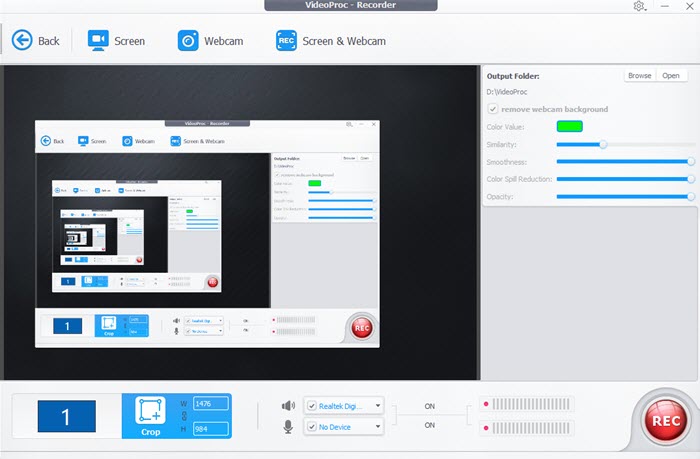Open the settings gear menu
The height and width of the screenshot is (459, 700).
coord(639,6)
